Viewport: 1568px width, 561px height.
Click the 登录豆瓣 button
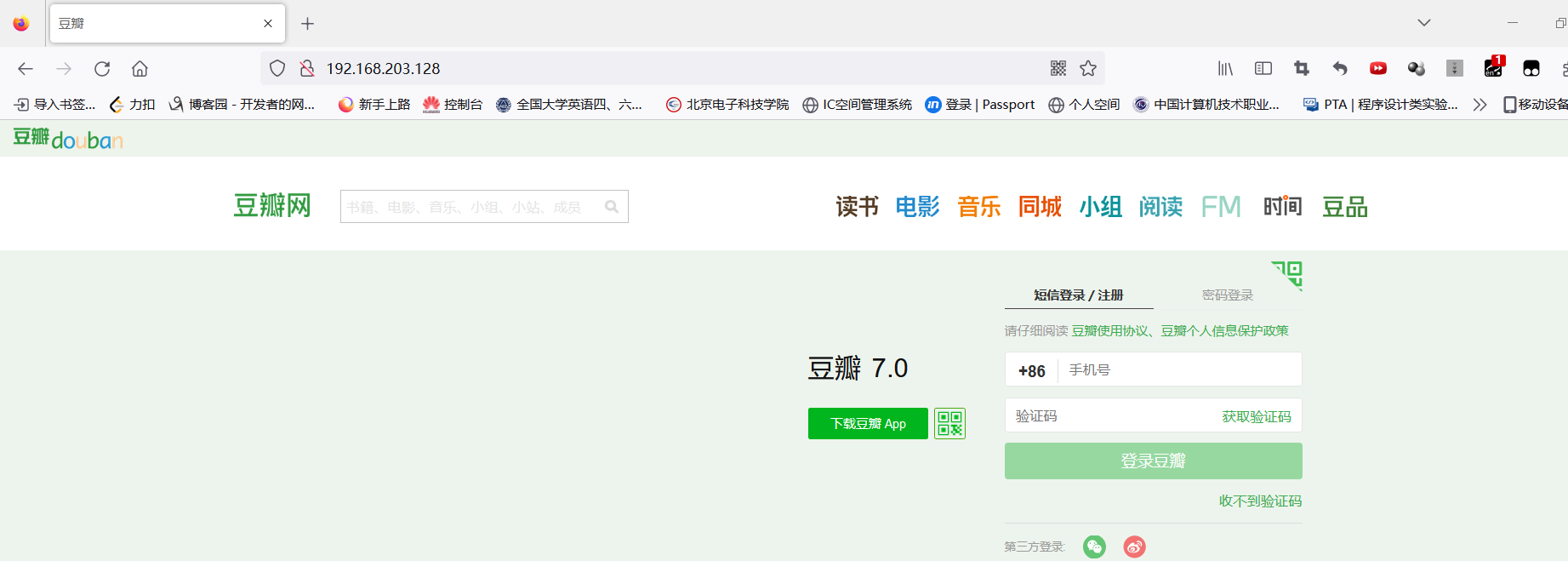(x=1153, y=461)
